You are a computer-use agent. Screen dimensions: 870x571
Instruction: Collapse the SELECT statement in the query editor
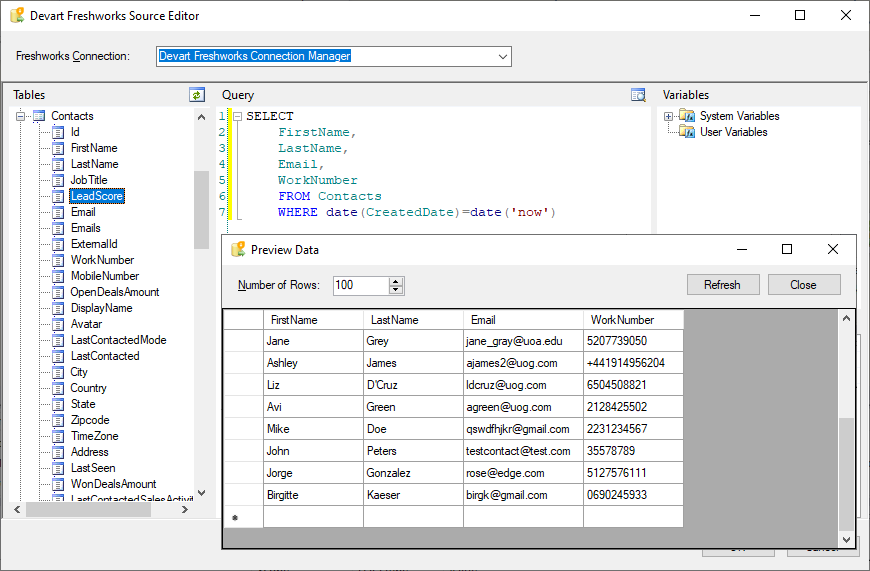click(x=237, y=116)
